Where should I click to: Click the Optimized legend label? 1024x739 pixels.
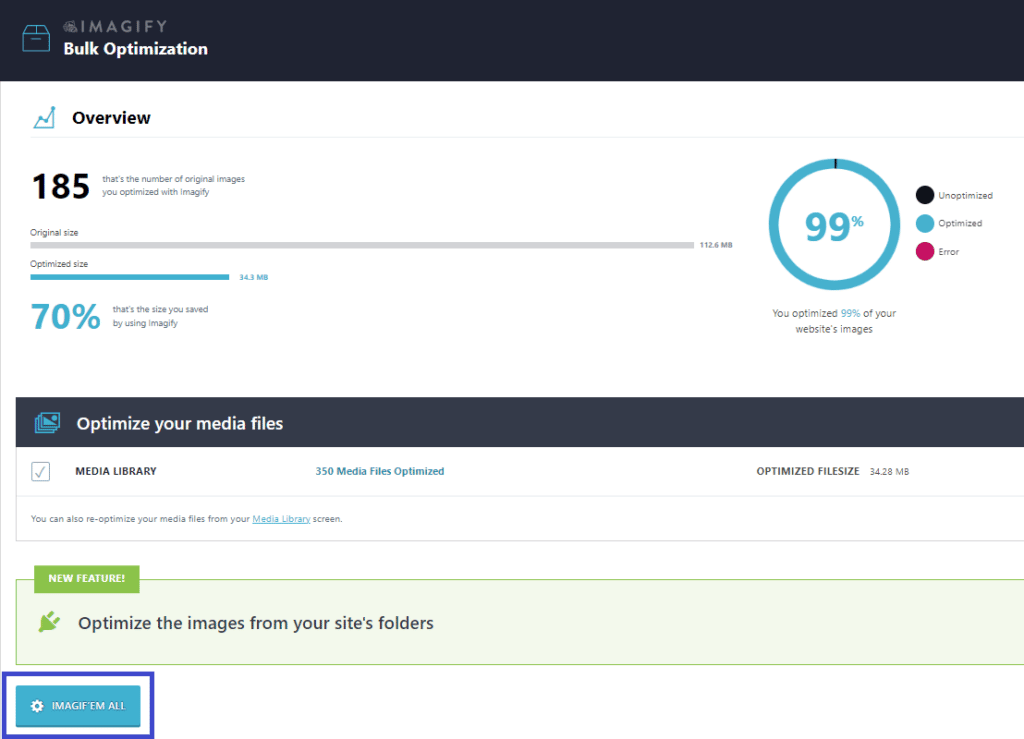(x=960, y=223)
